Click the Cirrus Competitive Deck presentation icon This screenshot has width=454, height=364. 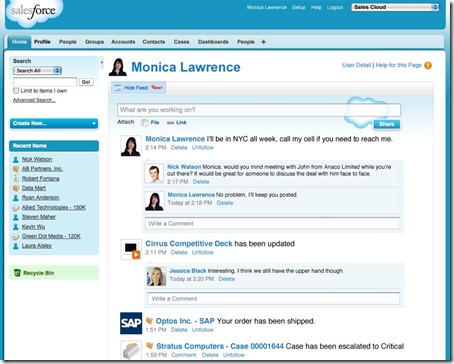[131, 249]
